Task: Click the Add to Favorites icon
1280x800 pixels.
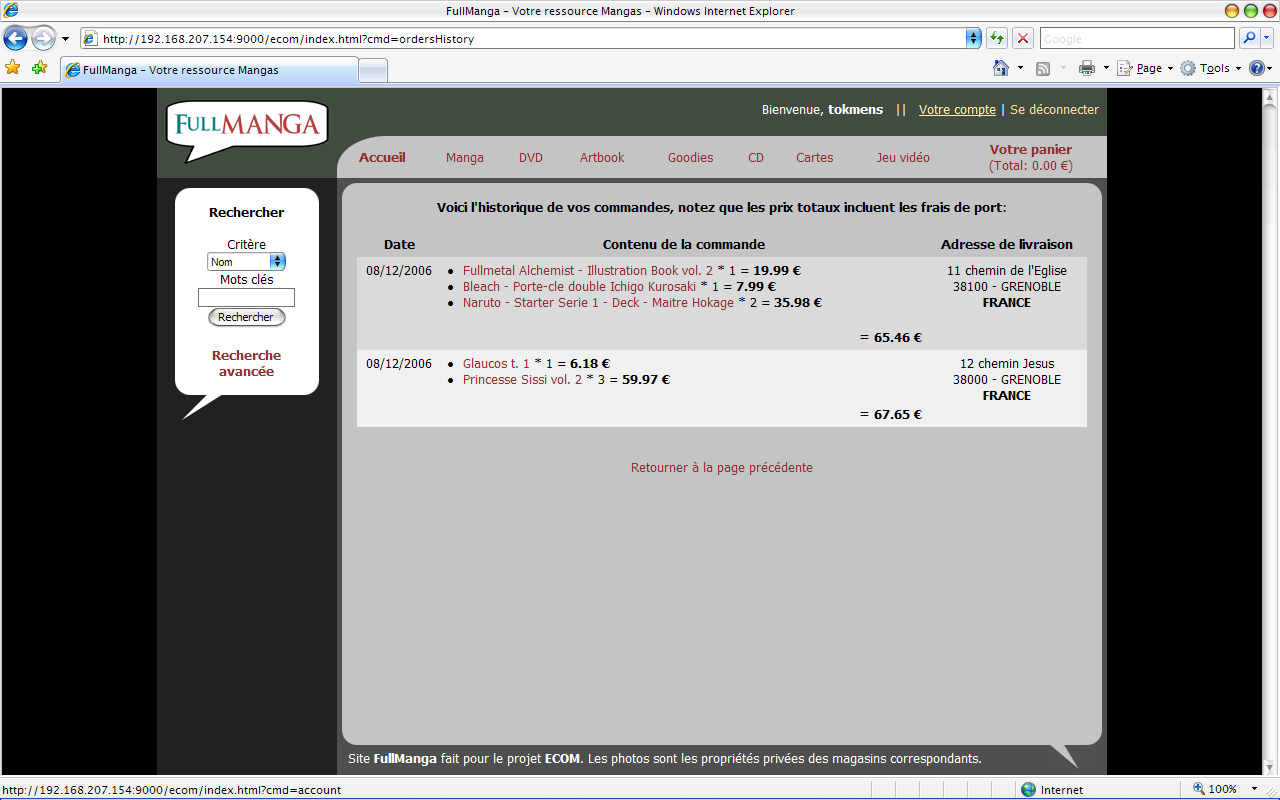Action: (39, 68)
